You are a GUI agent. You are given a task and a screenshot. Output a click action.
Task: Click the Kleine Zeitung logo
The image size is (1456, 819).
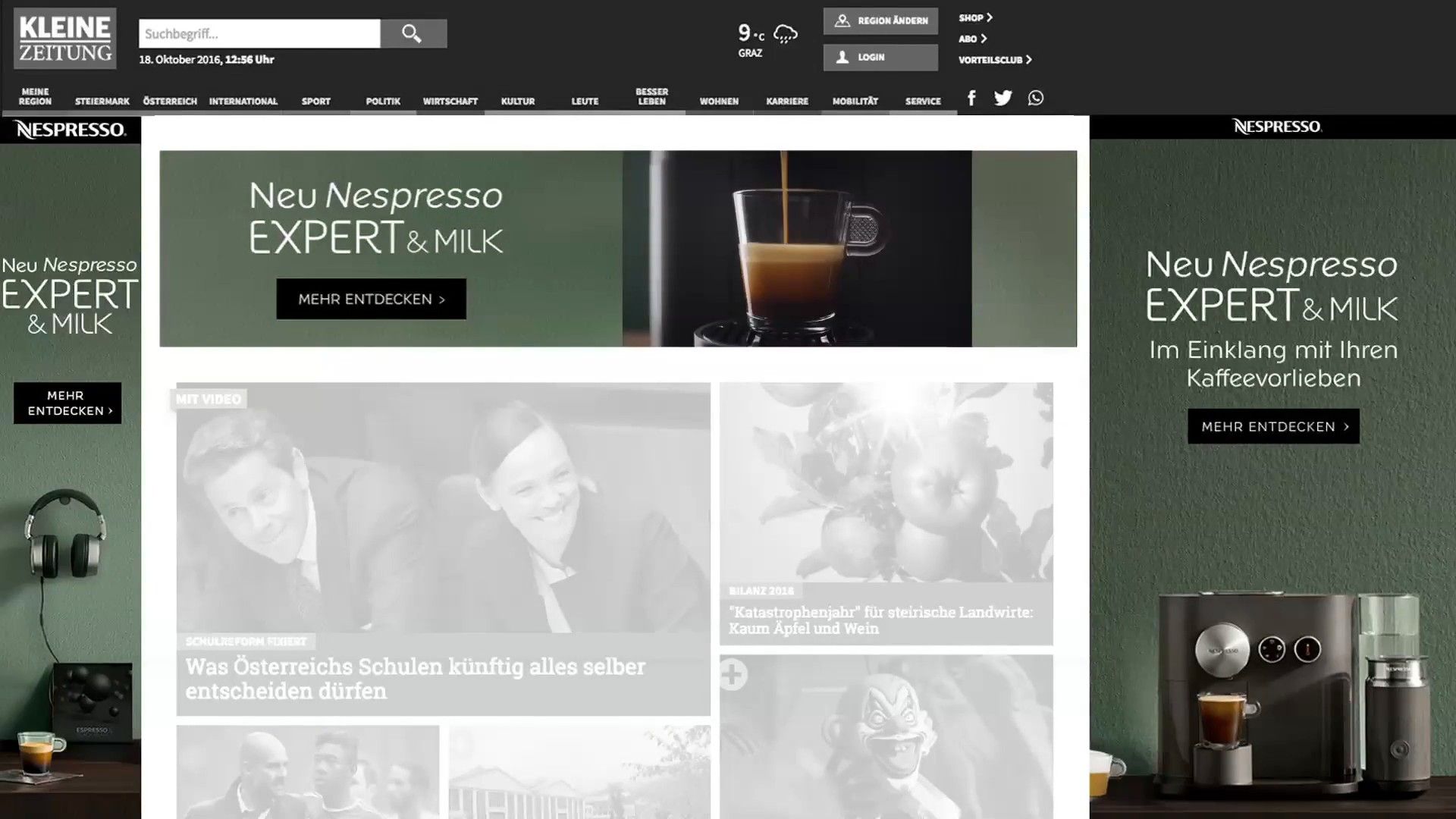click(65, 39)
